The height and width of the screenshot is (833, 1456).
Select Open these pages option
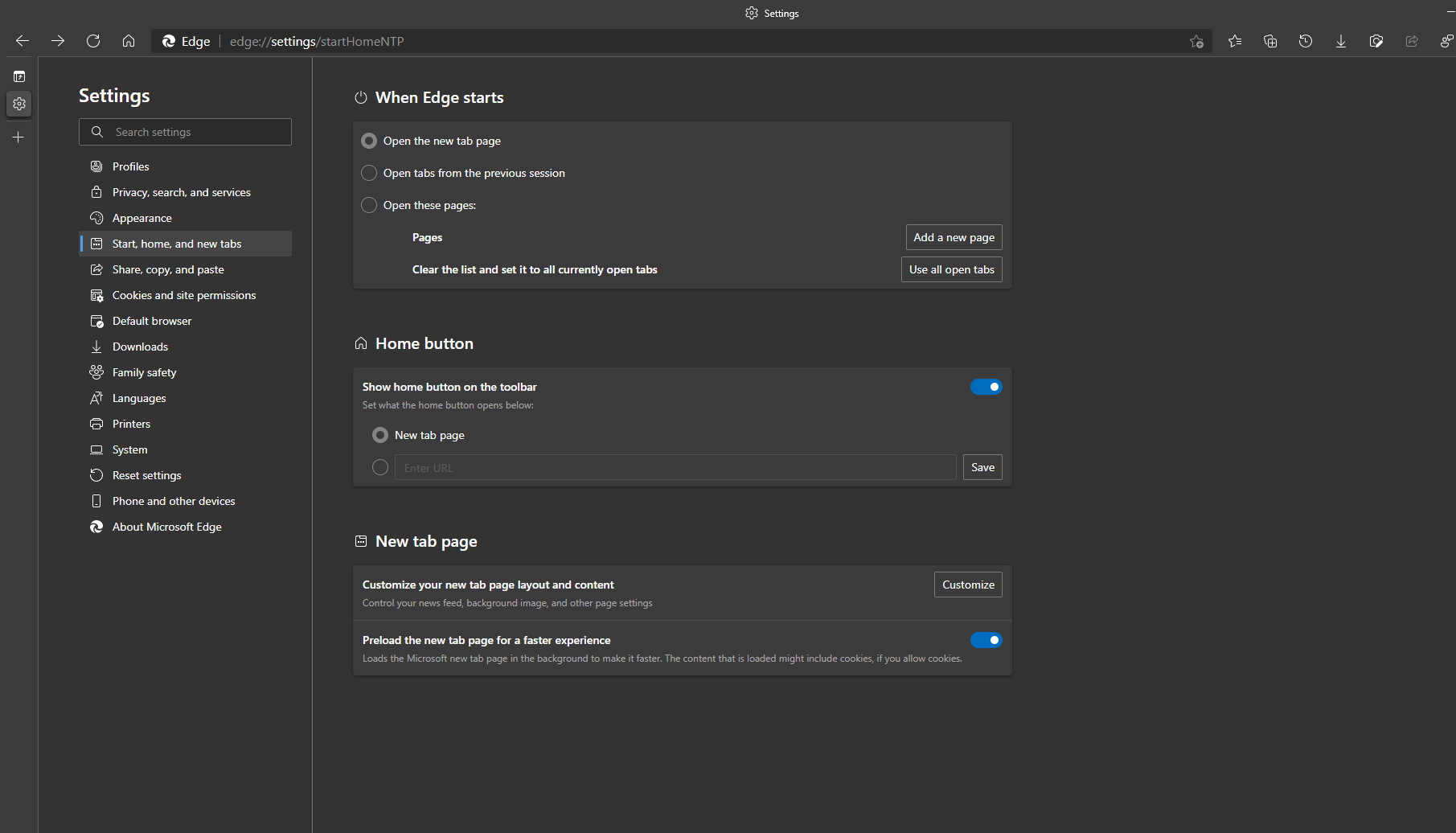[x=368, y=205]
